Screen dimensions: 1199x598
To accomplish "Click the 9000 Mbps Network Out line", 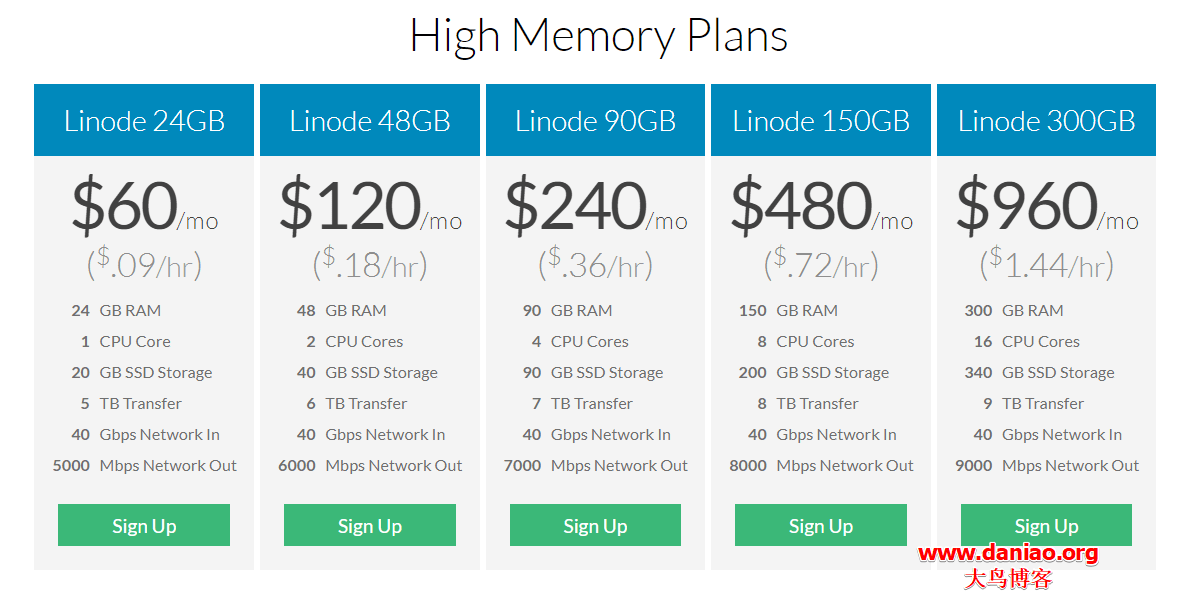I will click(1047, 466).
